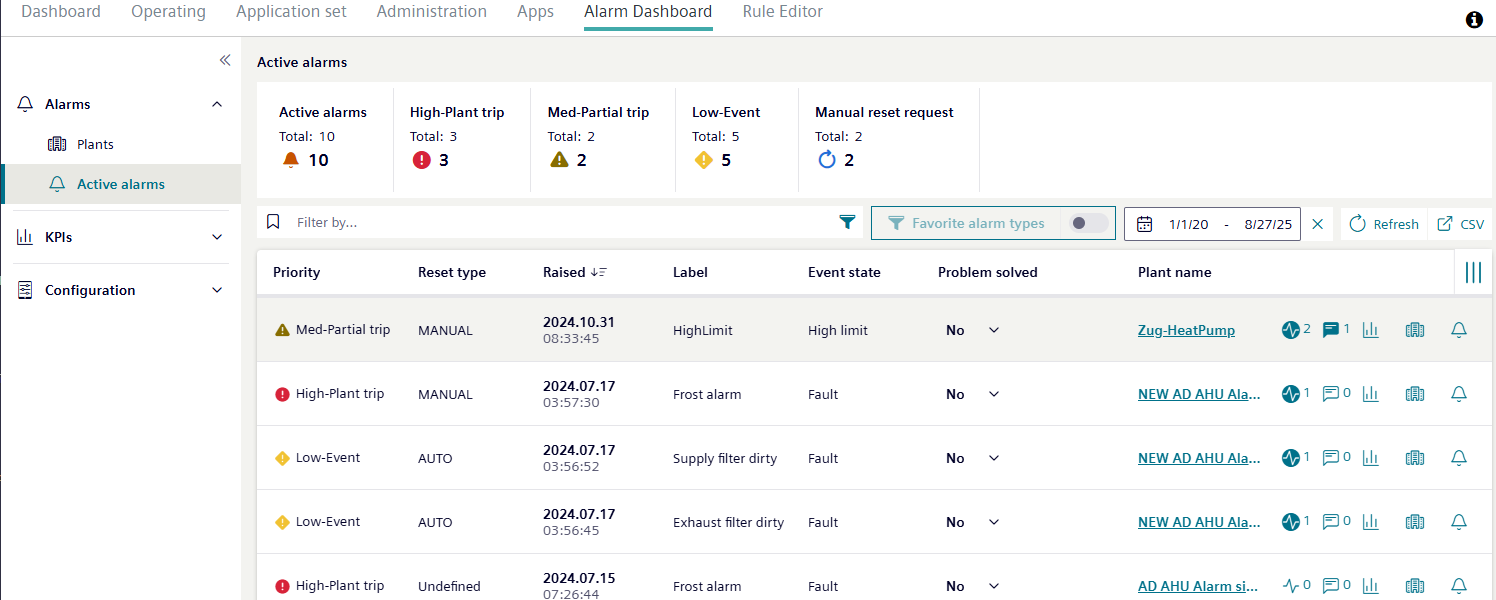Expand the KPIs sidebar section

[x=217, y=237]
